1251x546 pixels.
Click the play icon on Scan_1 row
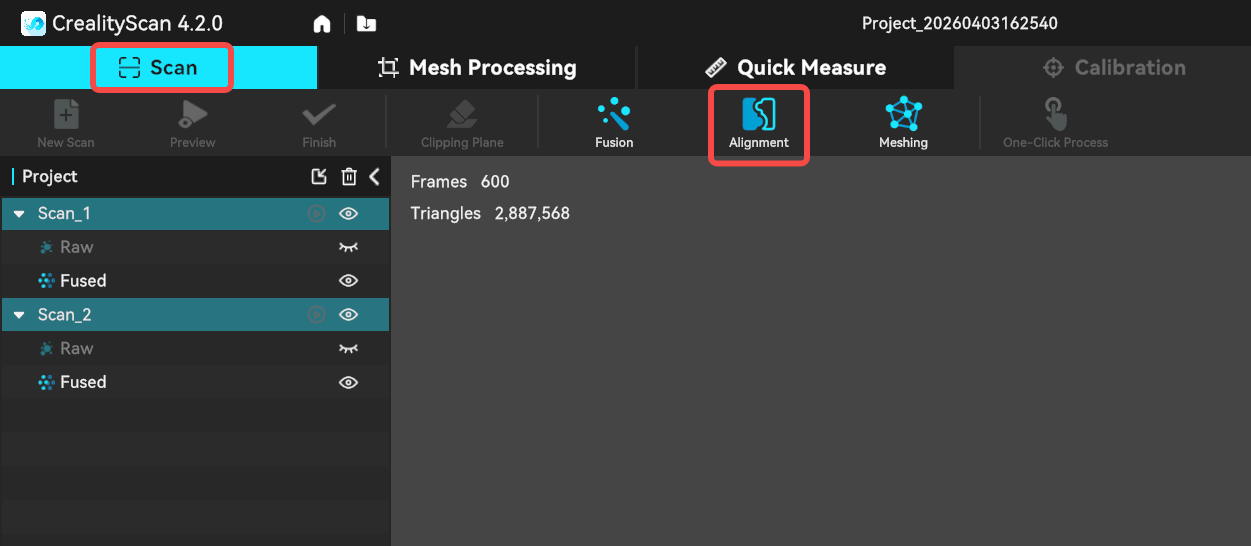[x=316, y=213]
